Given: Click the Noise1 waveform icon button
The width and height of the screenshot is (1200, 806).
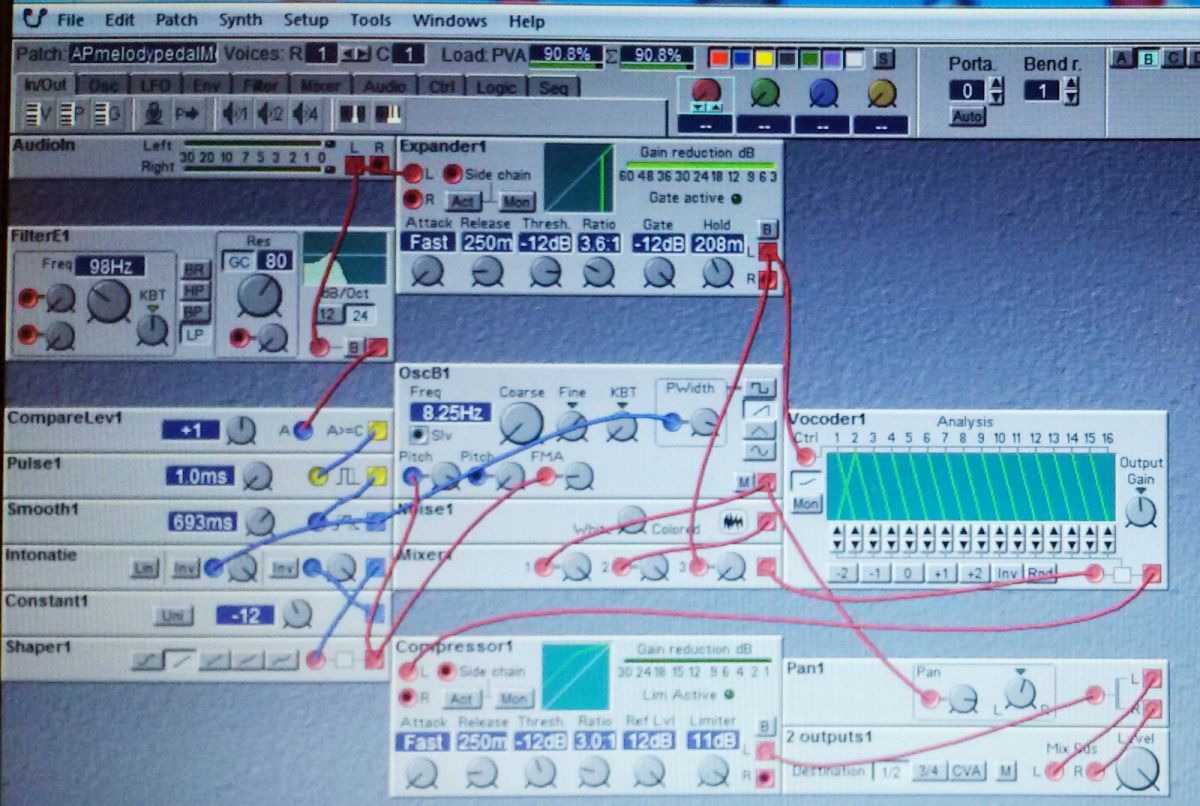Looking at the screenshot, I should [734, 521].
